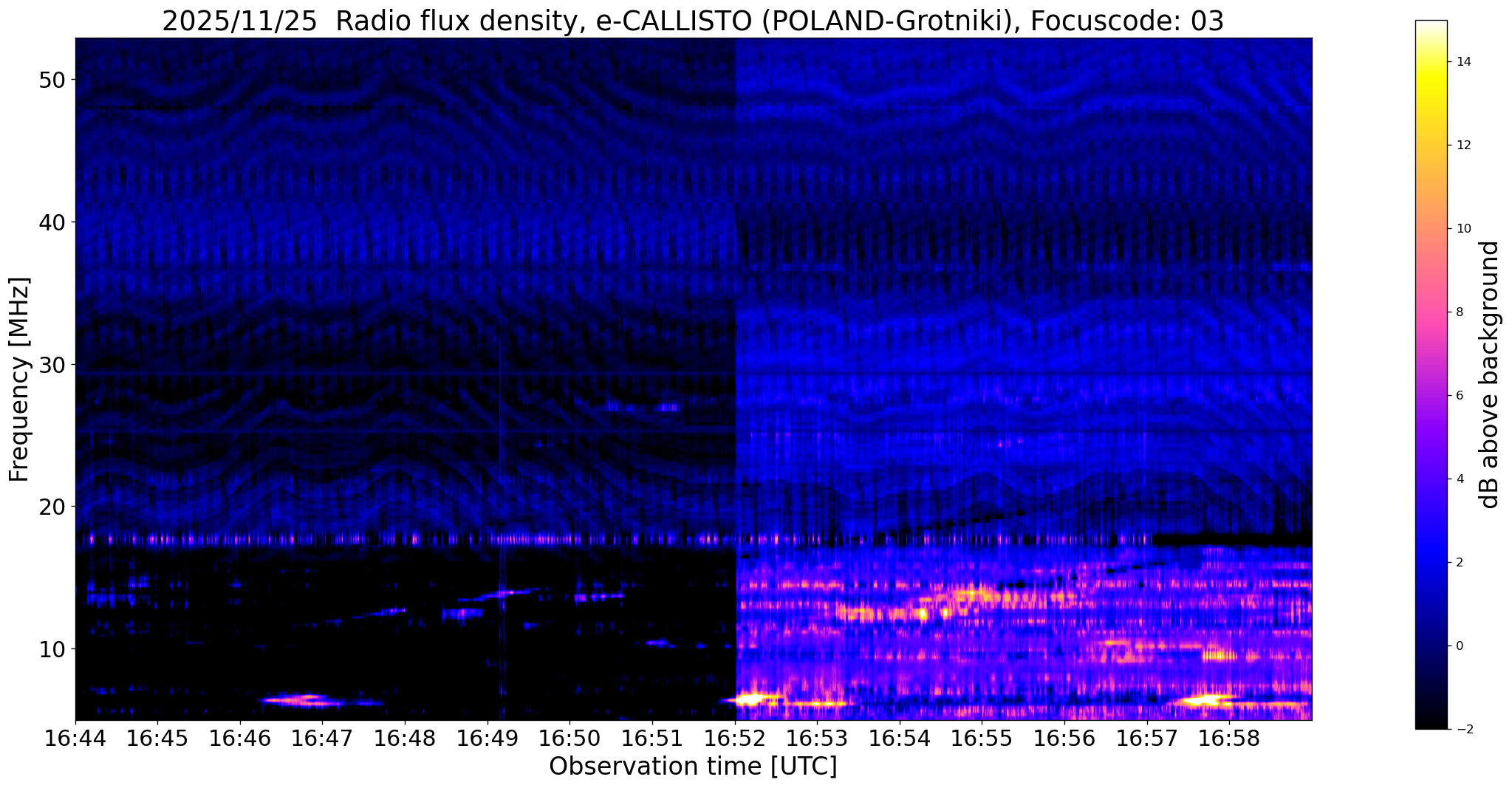The width and height of the screenshot is (1512, 788).
Task: Select the 16:57 time tick label
Action: [x=1147, y=738]
